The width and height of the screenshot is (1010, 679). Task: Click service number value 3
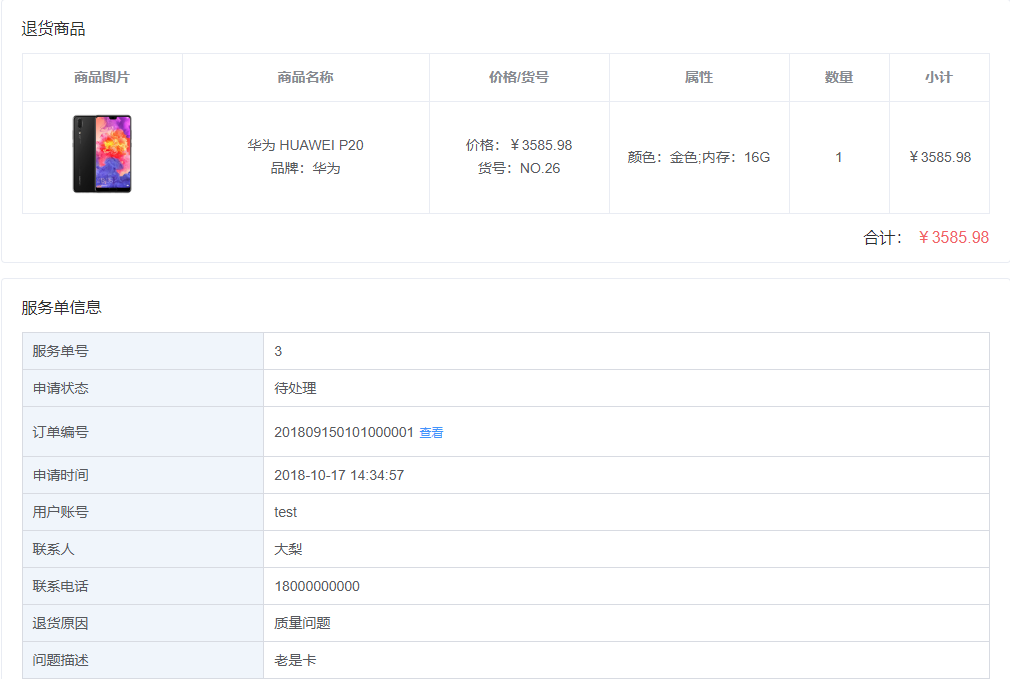278,351
